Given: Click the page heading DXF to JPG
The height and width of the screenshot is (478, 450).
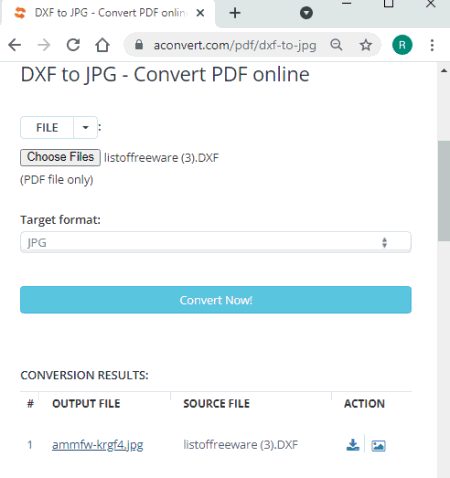Looking at the screenshot, I should (165, 74).
